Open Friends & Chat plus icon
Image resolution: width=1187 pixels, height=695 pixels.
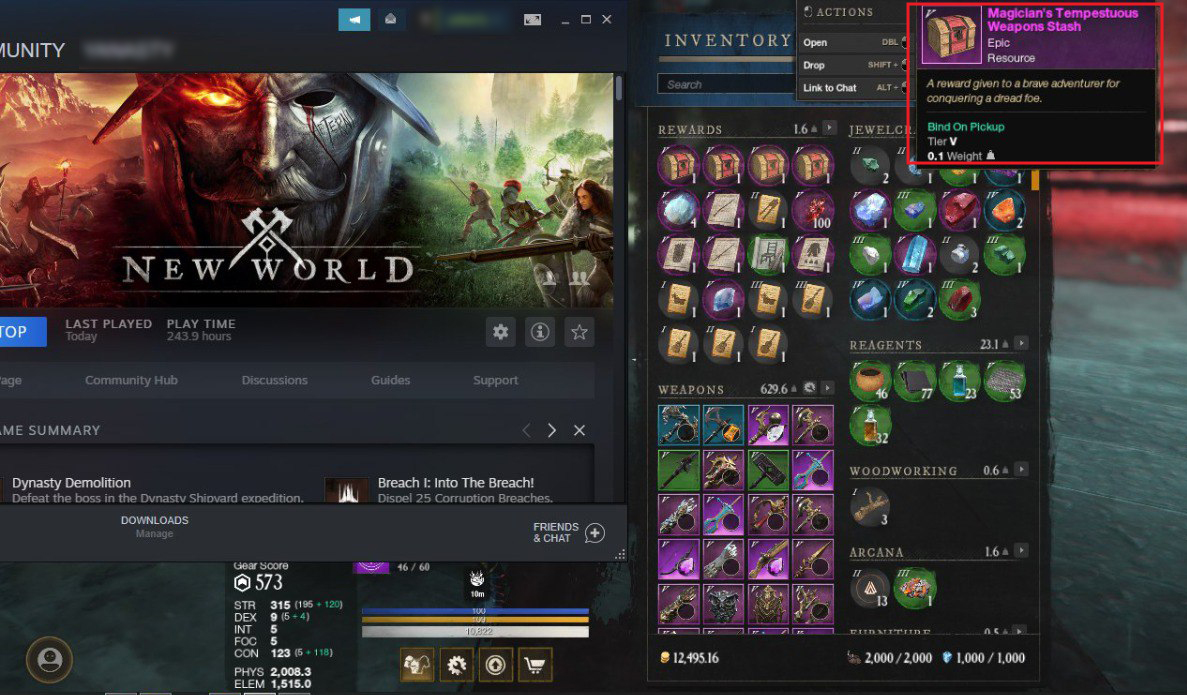[x=595, y=533]
